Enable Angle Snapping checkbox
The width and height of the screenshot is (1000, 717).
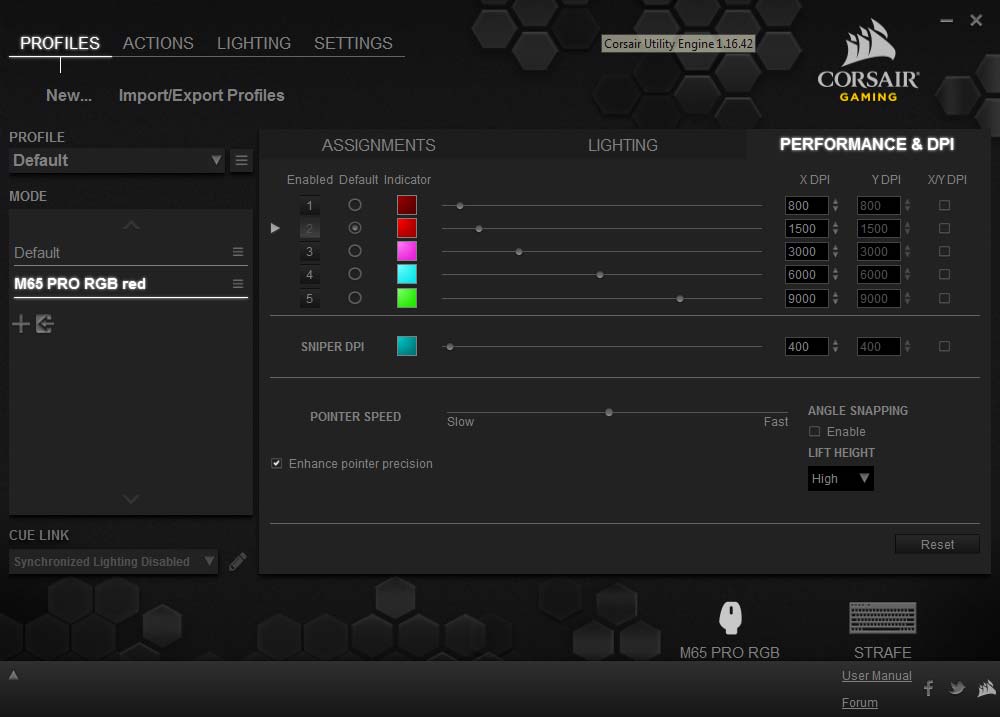click(x=814, y=431)
